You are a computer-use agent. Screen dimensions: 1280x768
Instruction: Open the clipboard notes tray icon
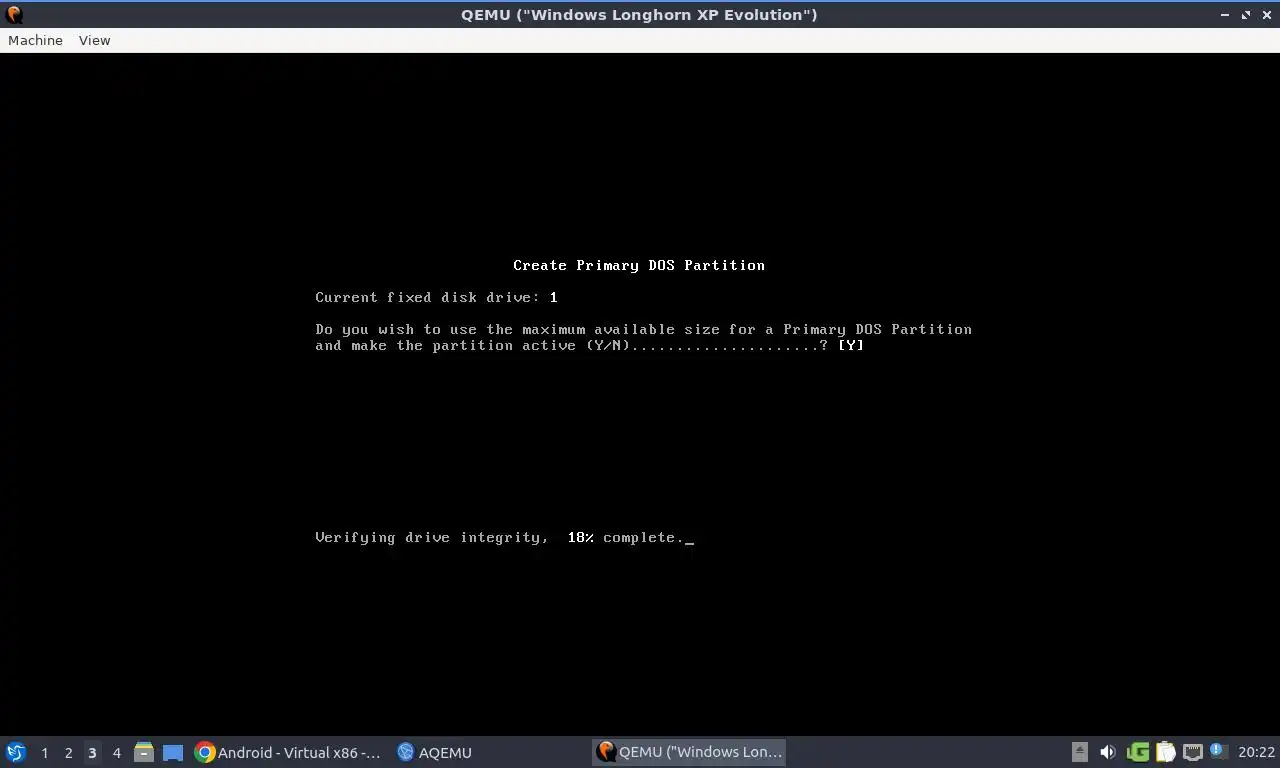tap(1165, 752)
